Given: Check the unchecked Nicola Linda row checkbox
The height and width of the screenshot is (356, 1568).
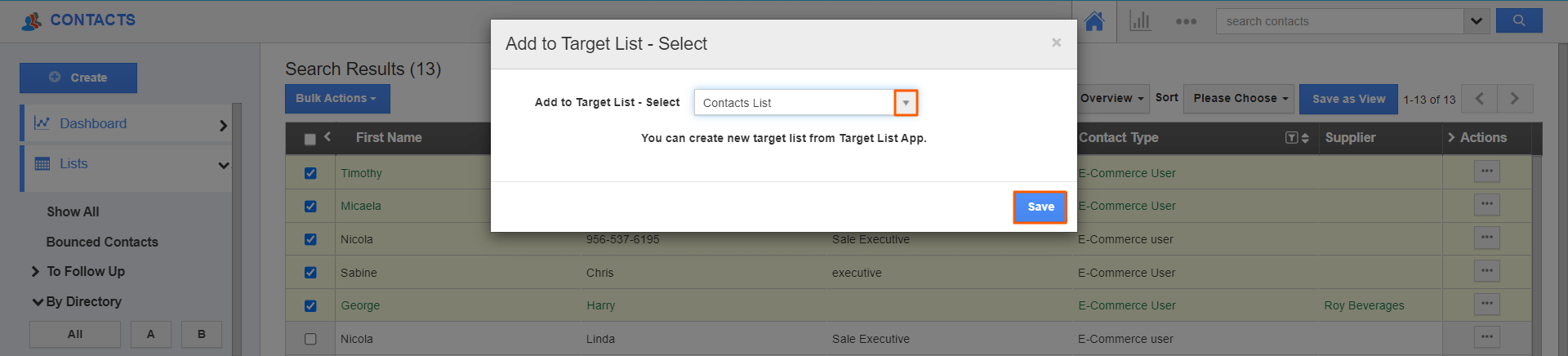Looking at the screenshot, I should pos(310,339).
